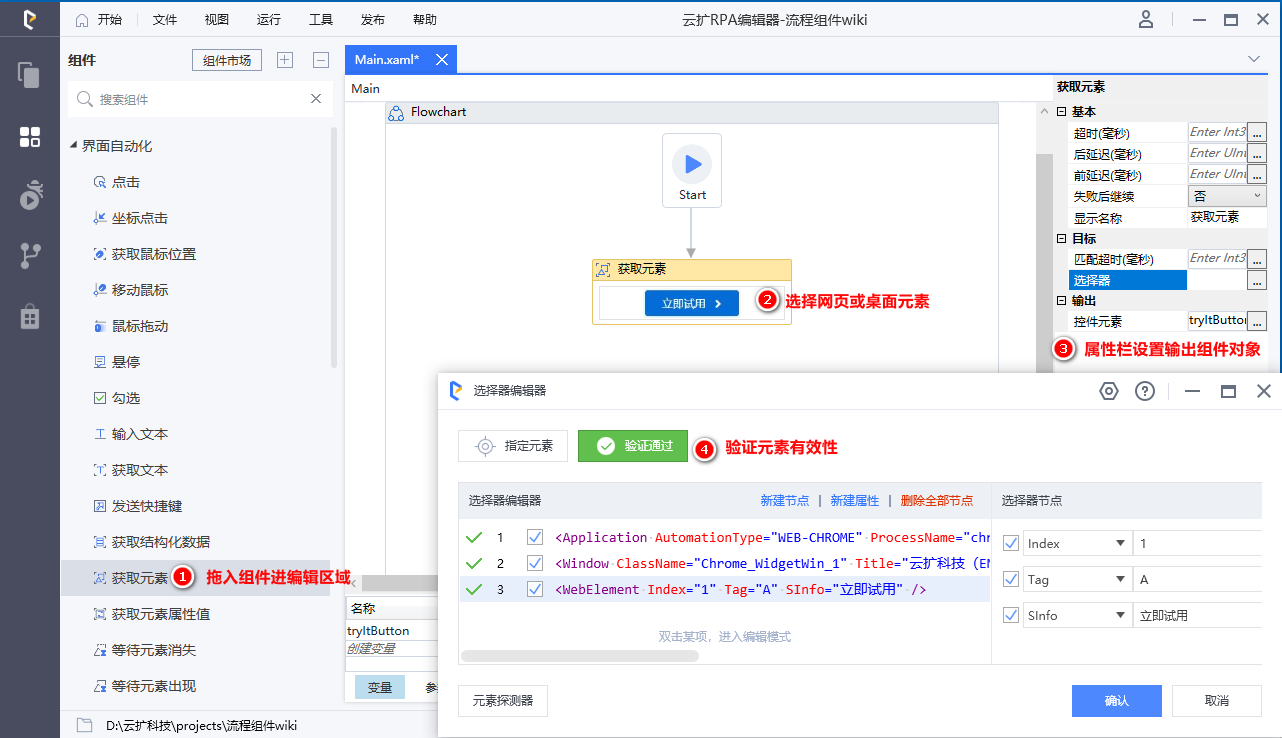Open selector editor settings hexagon icon
The width and height of the screenshot is (1282, 738).
pos(1108,391)
